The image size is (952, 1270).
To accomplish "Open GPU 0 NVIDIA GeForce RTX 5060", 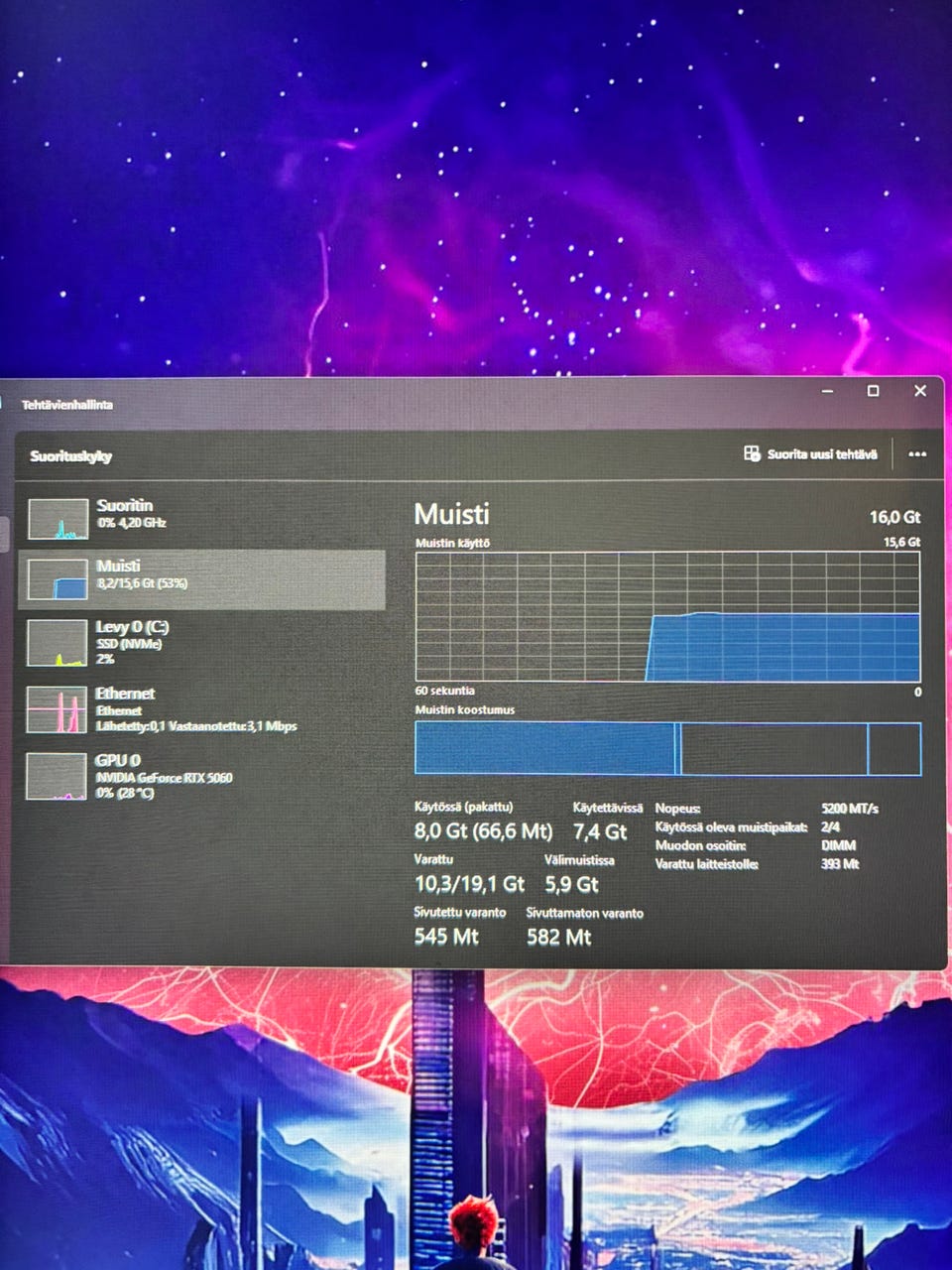I will pos(201,775).
